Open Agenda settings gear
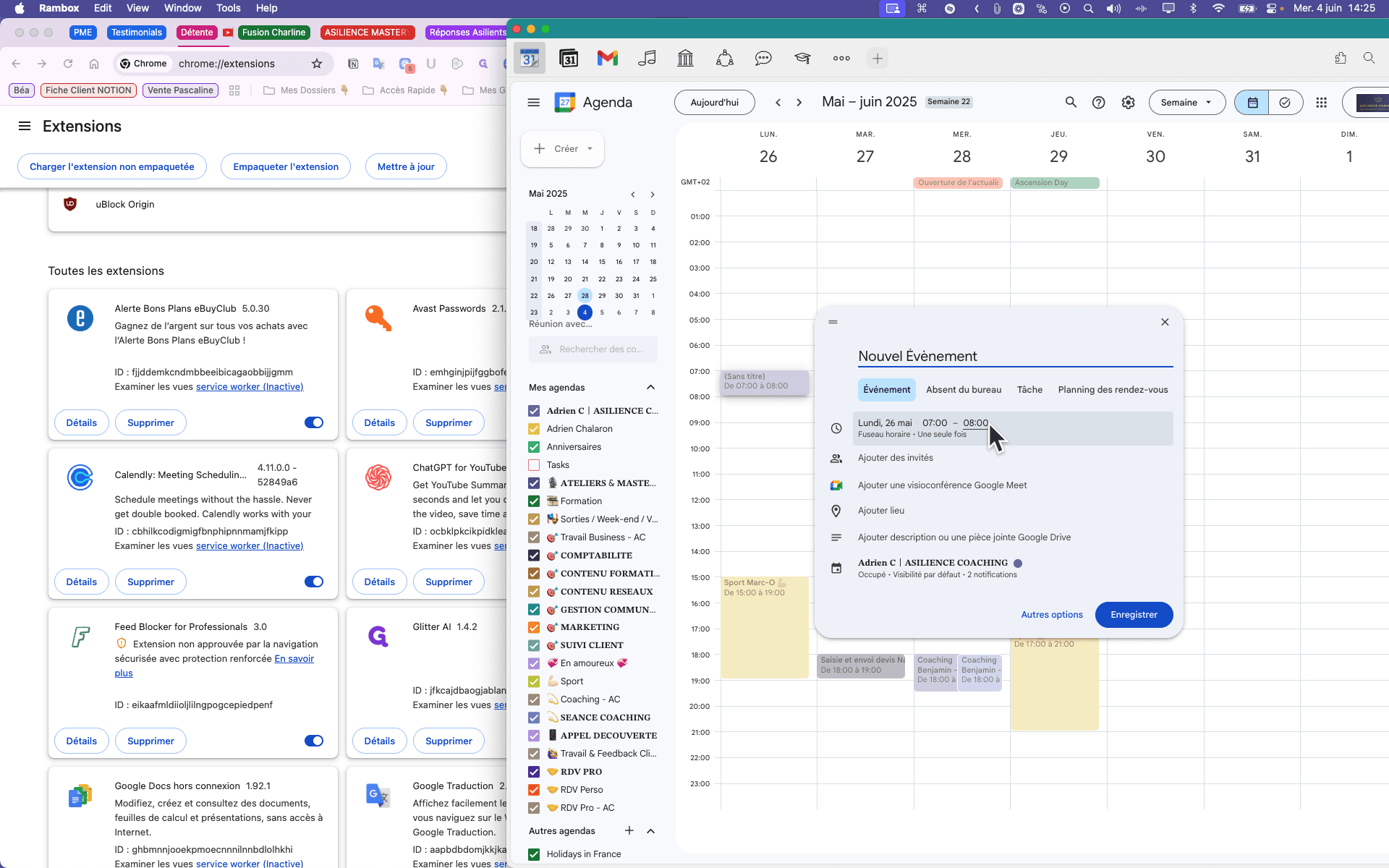 pos(1129,103)
